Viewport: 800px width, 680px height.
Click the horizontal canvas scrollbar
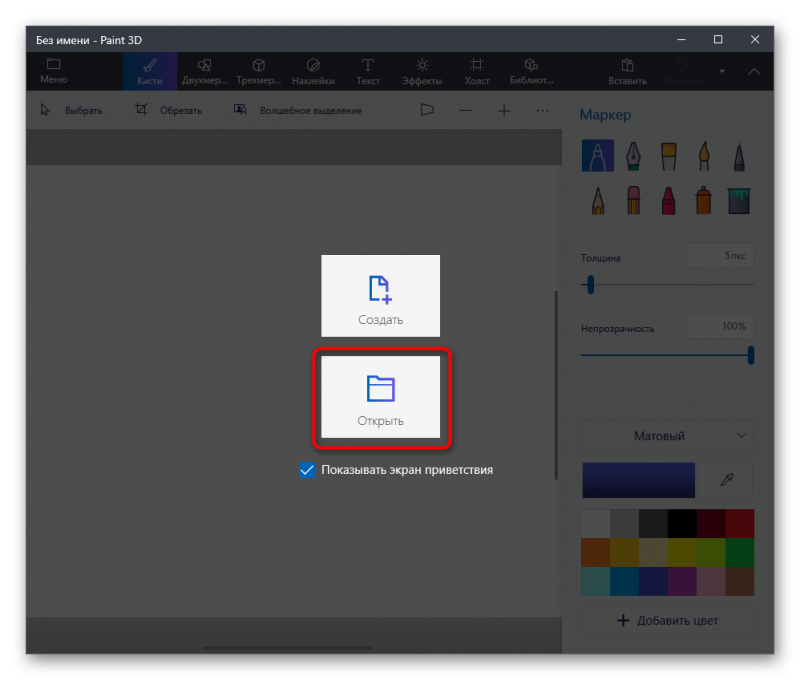tap(287, 648)
